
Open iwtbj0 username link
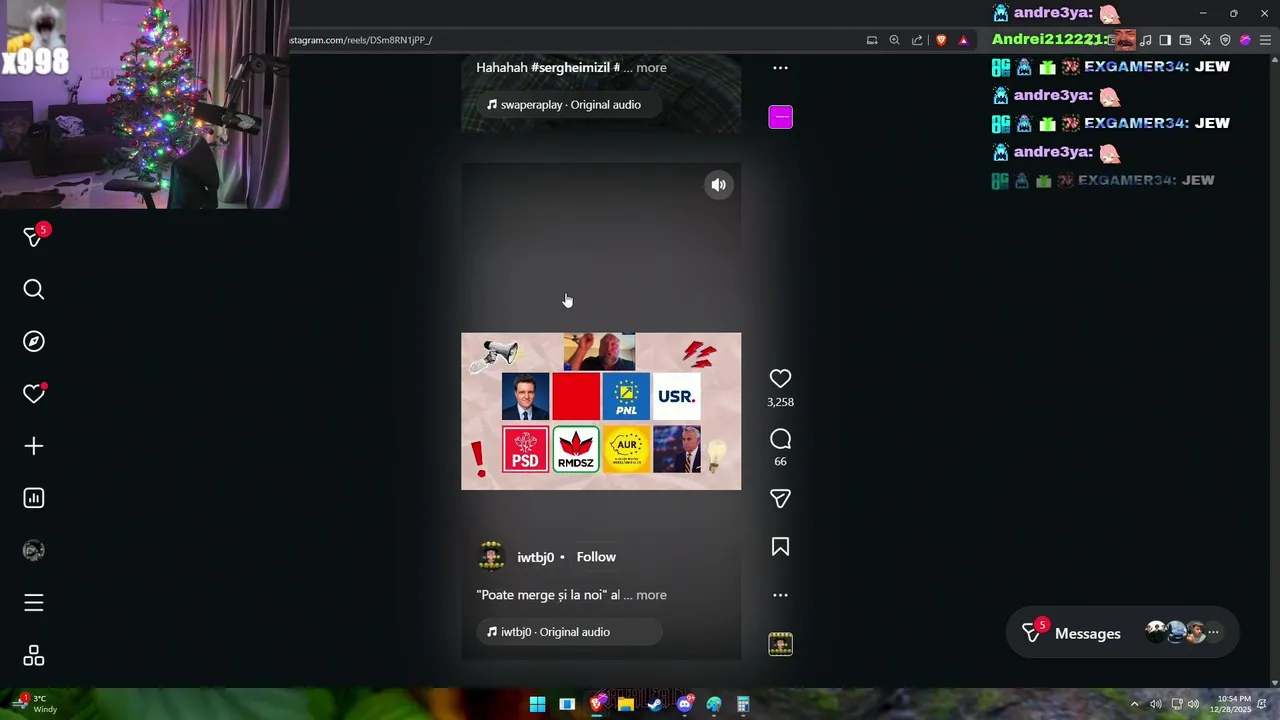535,557
